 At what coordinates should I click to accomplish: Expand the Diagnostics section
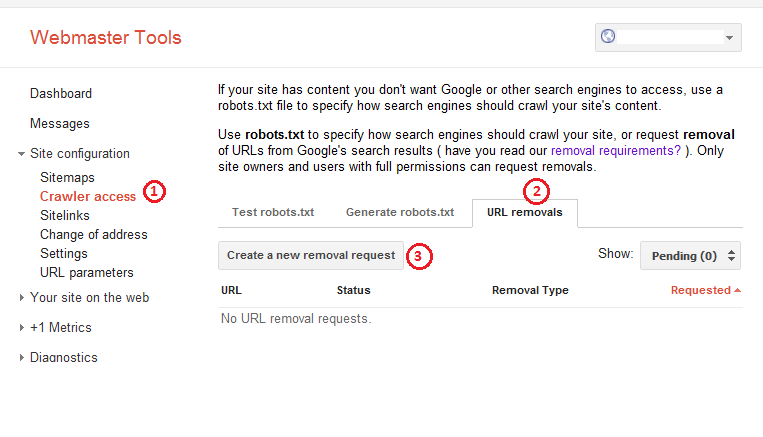coord(21,357)
